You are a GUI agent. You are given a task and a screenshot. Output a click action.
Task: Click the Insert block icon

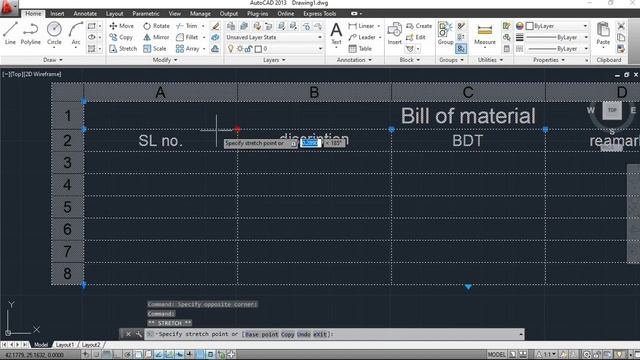[x=395, y=33]
